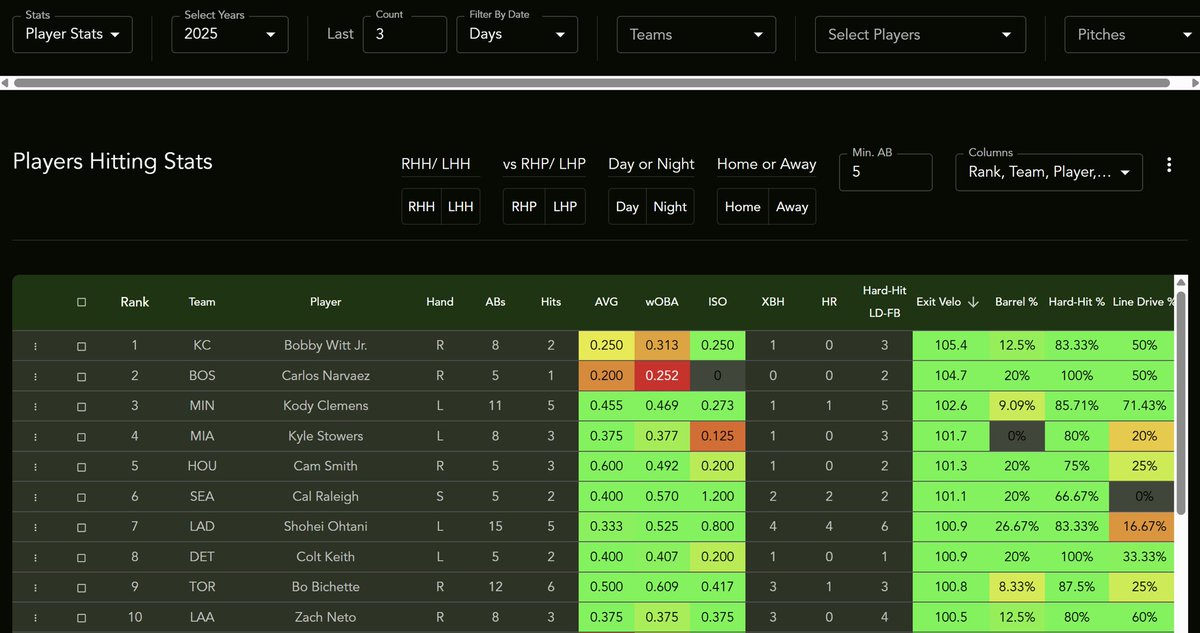Check the box for Shohei Ohtani
1200x633 pixels.
[x=82, y=527]
